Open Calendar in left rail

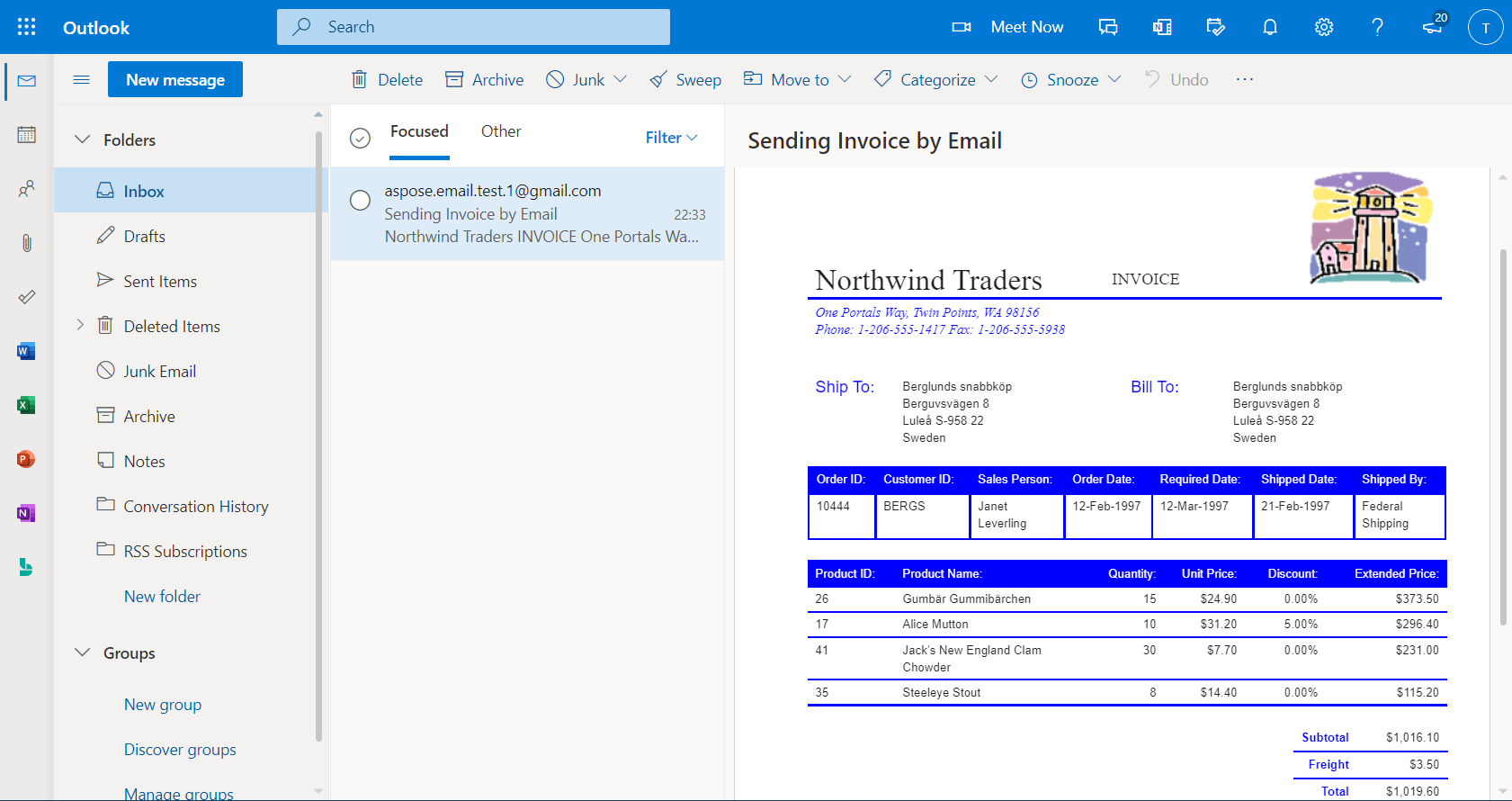click(x=27, y=135)
